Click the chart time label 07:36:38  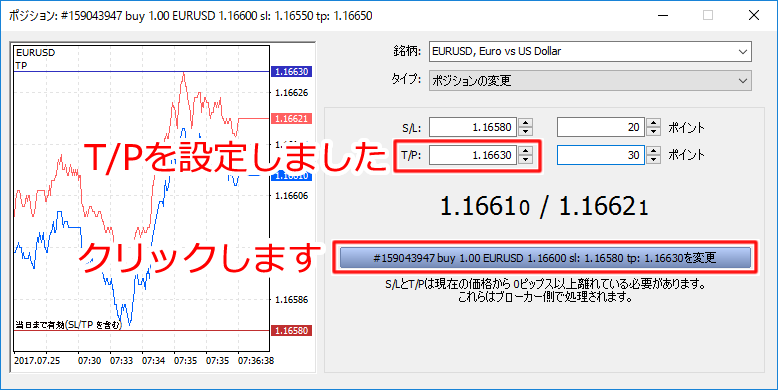[256, 361]
